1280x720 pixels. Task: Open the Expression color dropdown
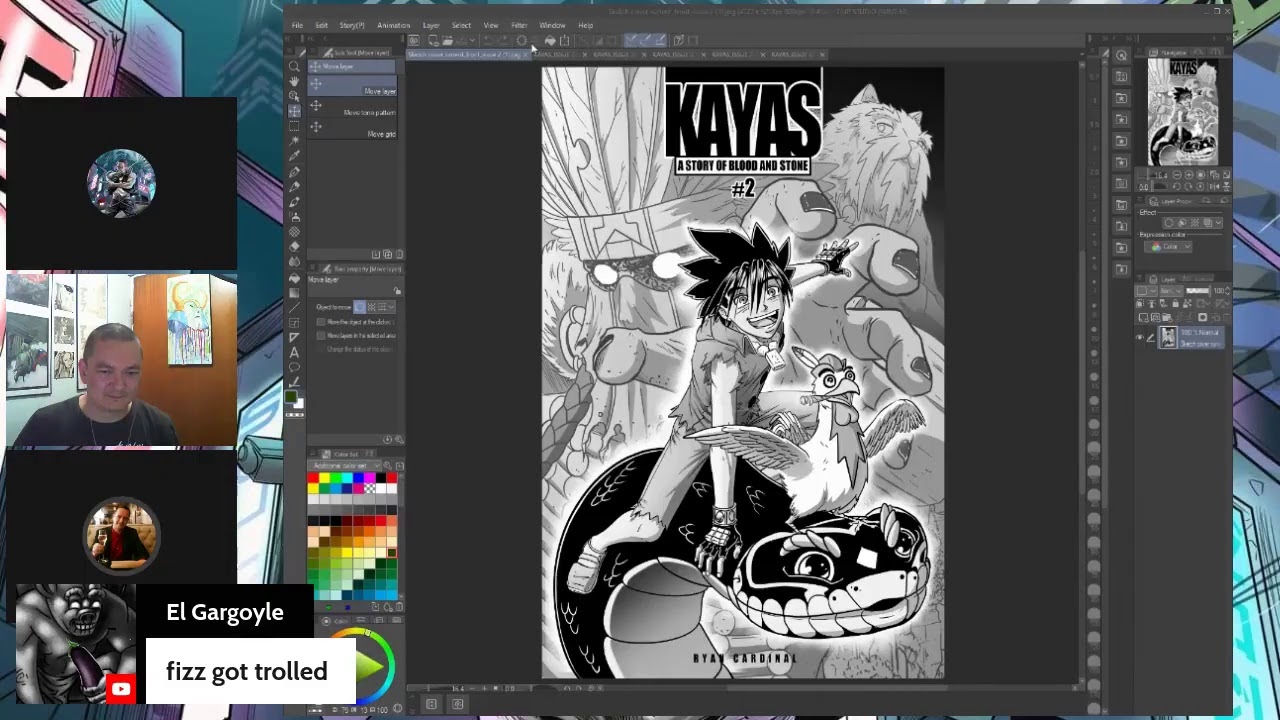tap(1170, 247)
